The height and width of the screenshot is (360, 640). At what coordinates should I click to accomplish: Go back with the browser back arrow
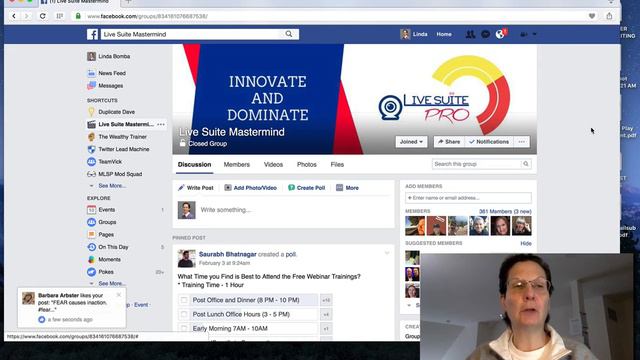click(14, 16)
